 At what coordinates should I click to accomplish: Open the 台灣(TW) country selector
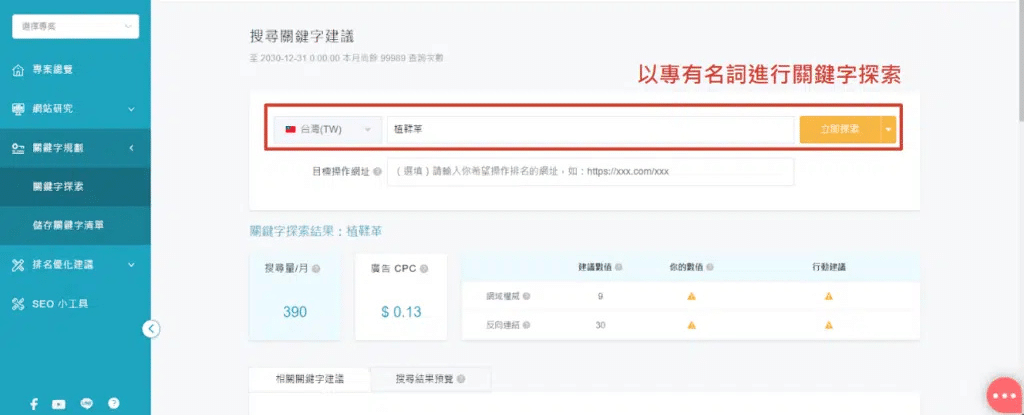(x=328, y=130)
